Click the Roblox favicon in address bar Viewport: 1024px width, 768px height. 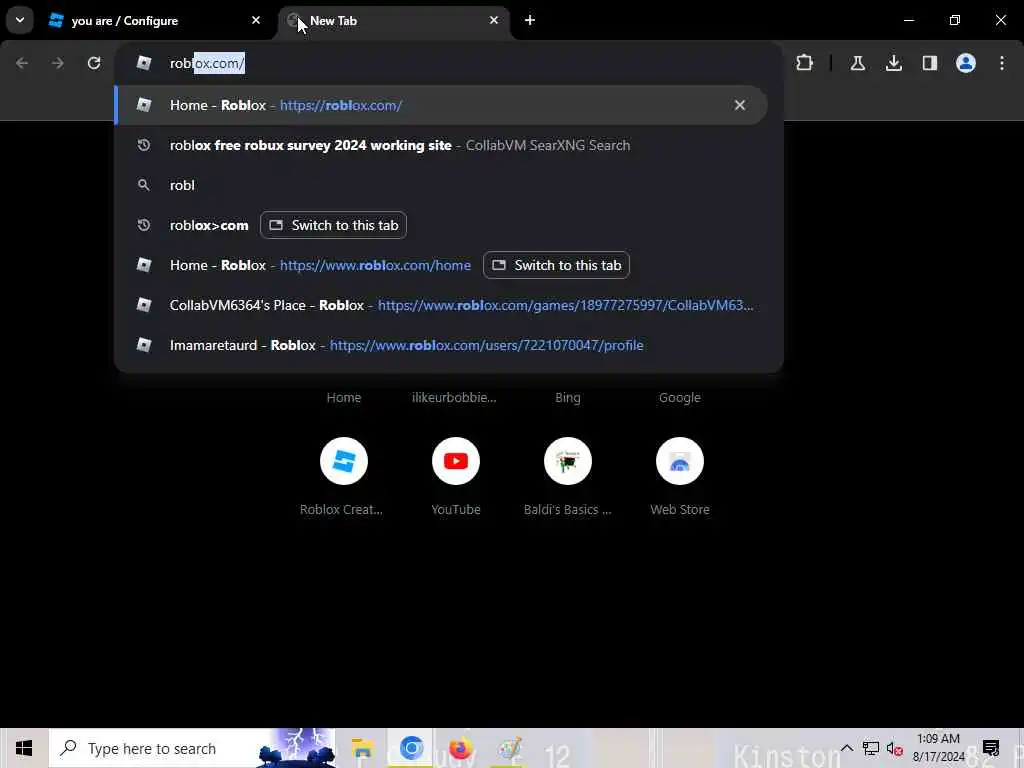pyautogui.click(x=144, y=63)
